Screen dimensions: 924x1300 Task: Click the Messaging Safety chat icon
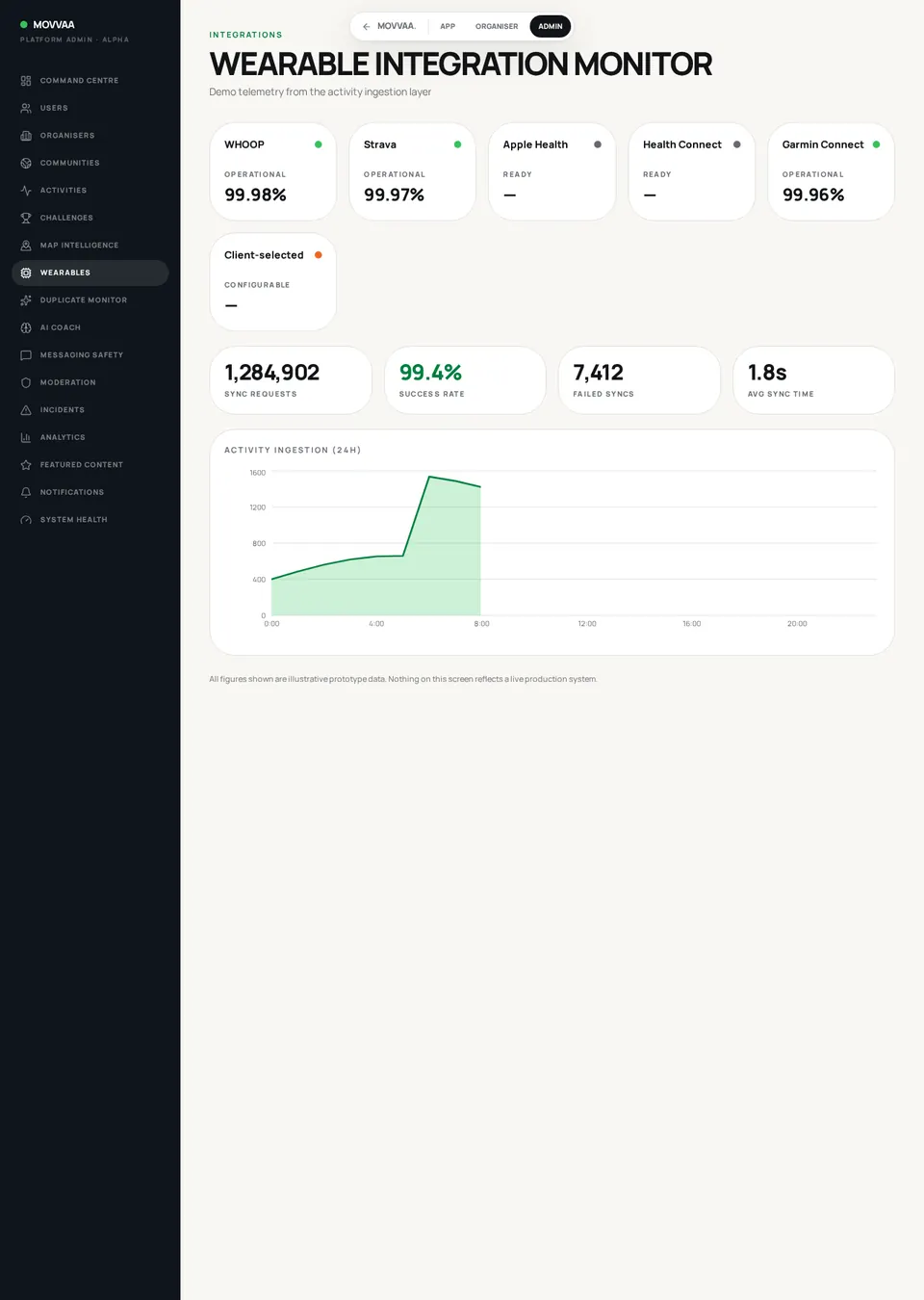26,355
